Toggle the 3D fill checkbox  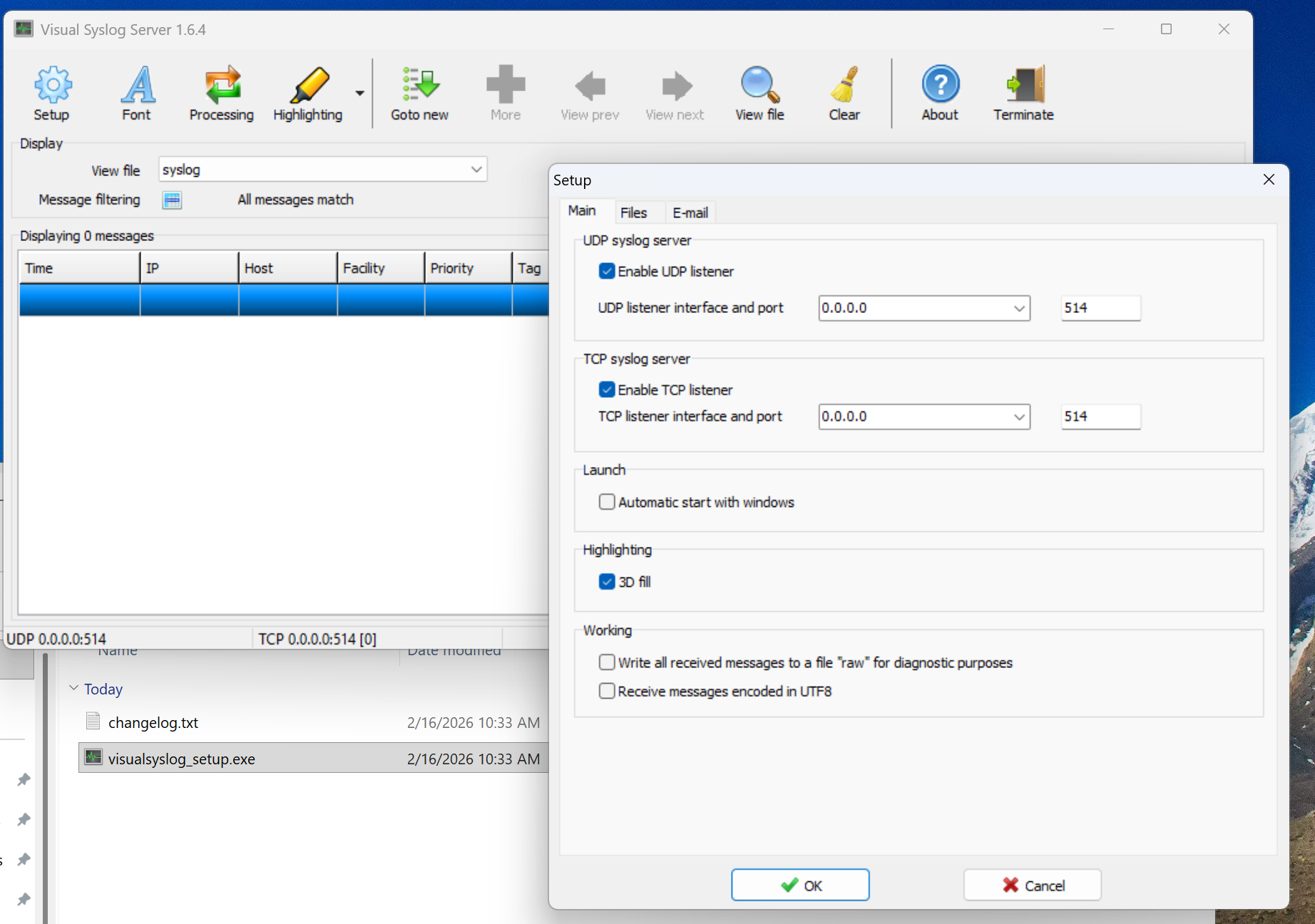[x=607, y=582]
